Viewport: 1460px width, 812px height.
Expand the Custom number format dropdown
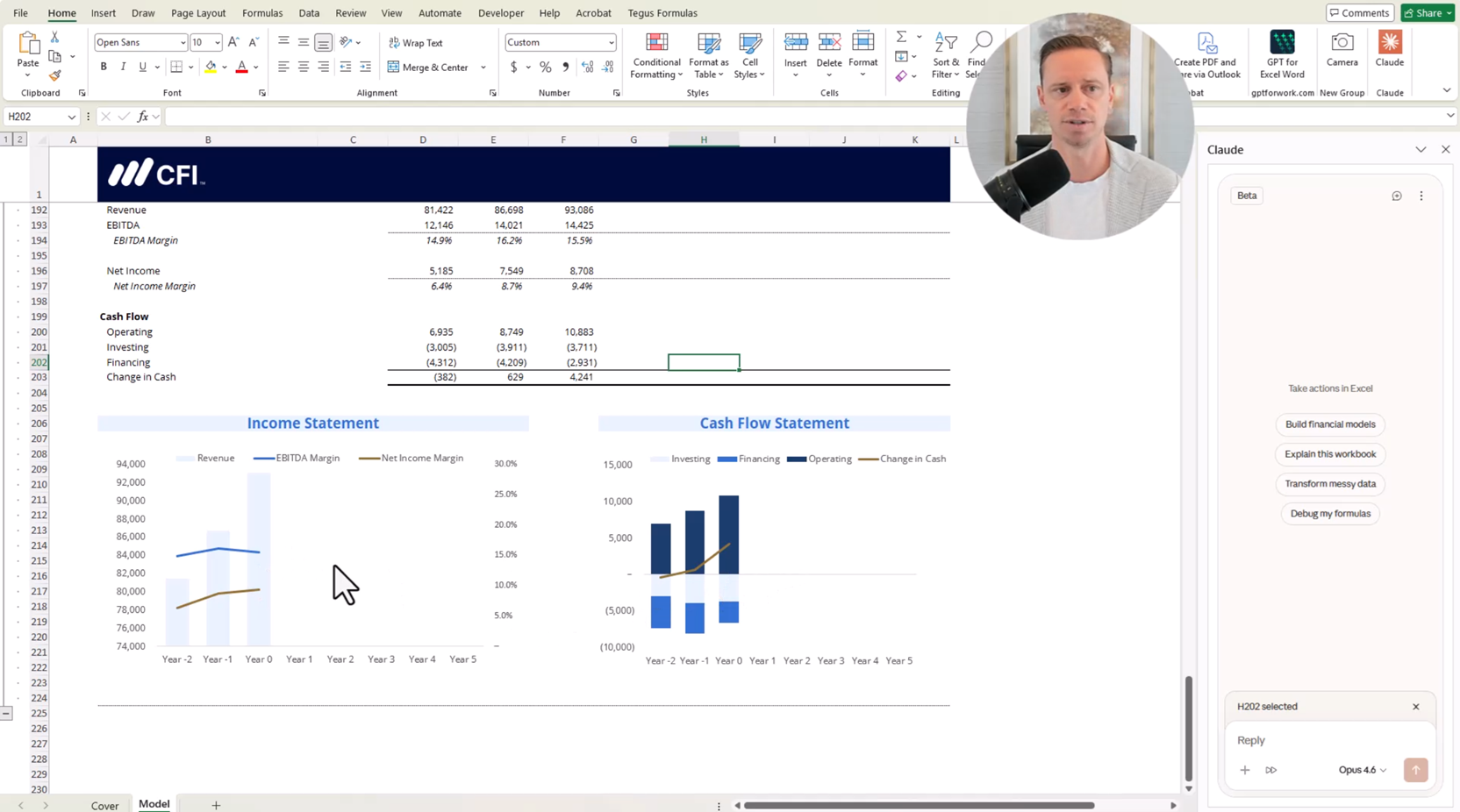click(611, 43)
